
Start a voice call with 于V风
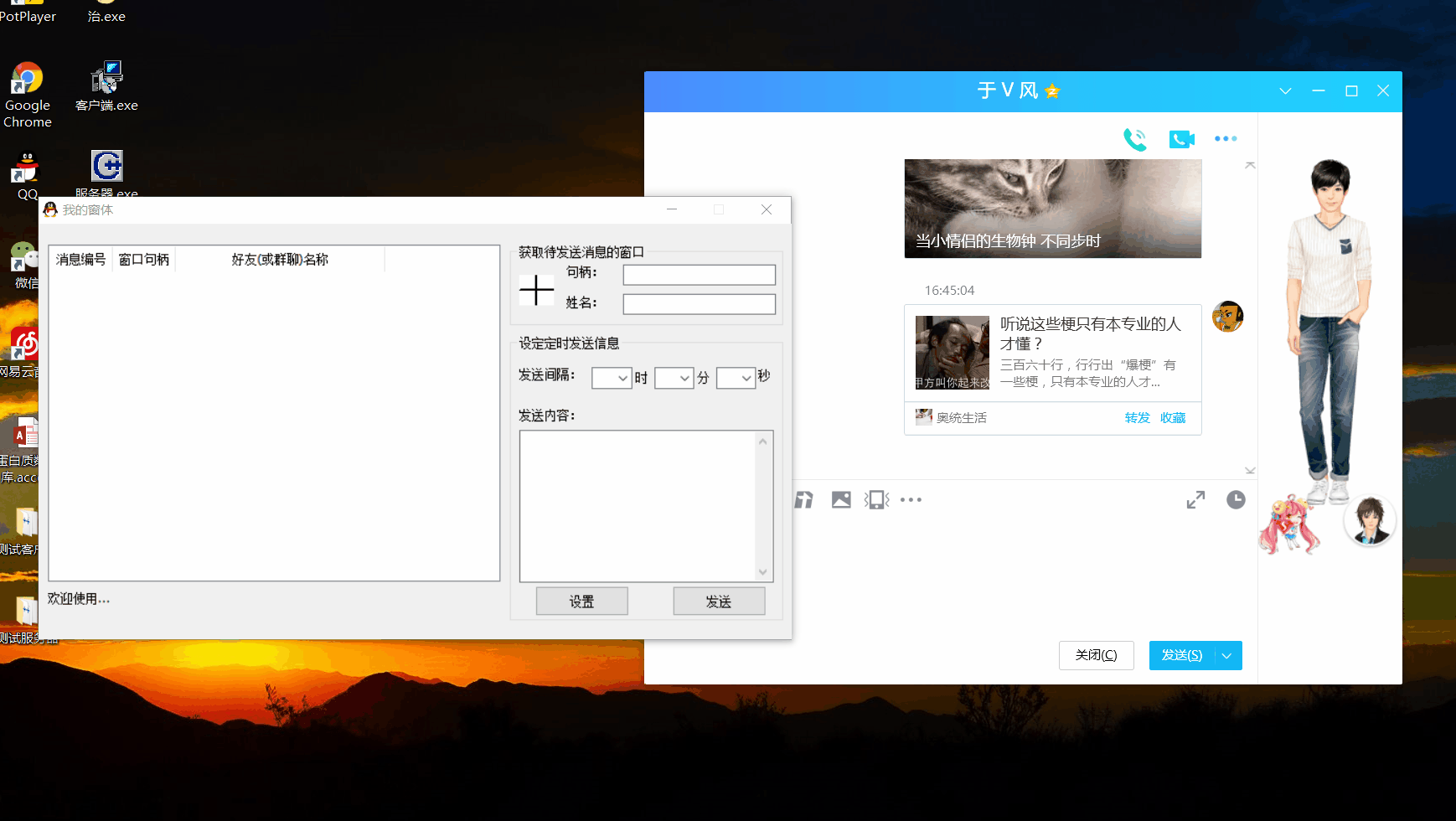click(x=1136, y=139)
